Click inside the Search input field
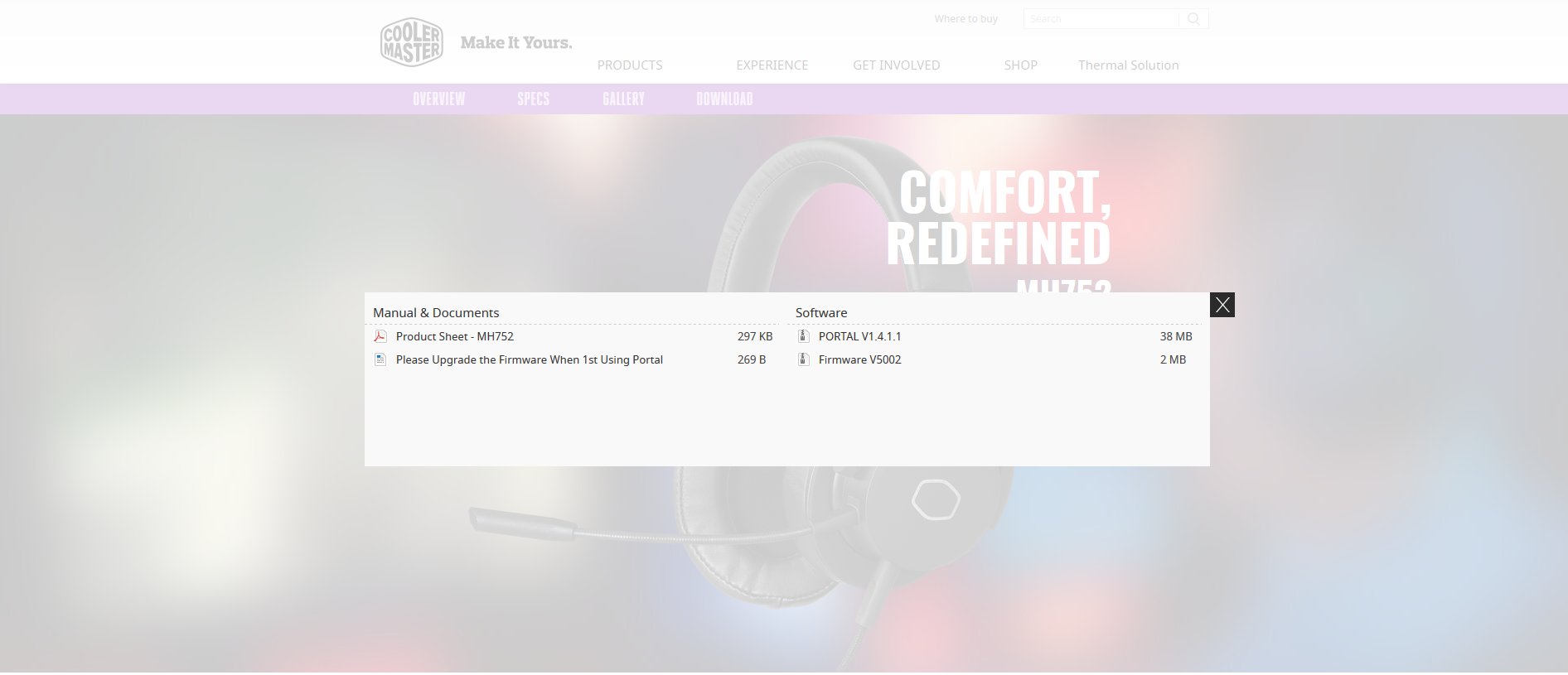The image size is (1568, 675). (1099, 19)
